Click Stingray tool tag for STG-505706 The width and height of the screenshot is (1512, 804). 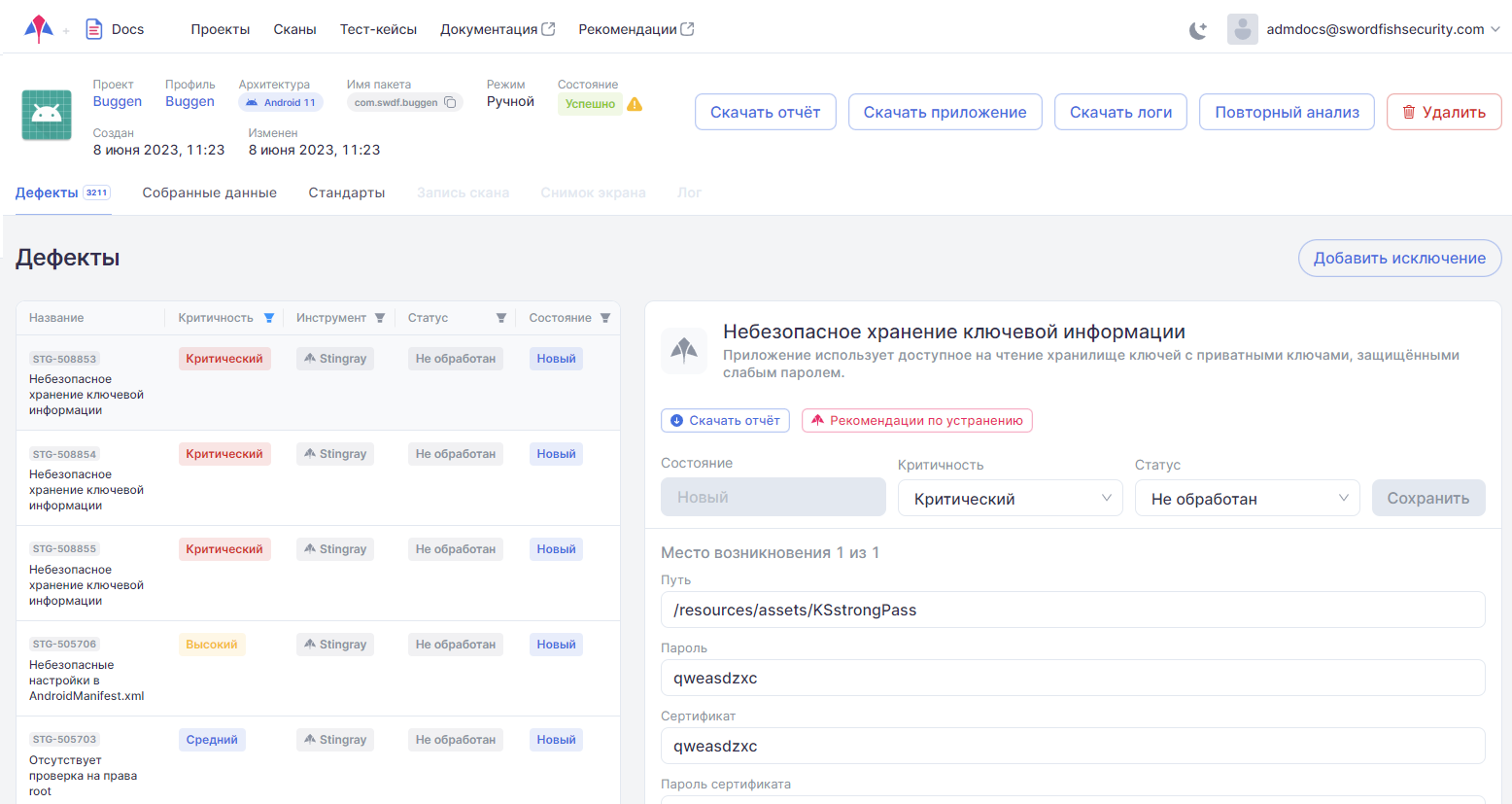(335, 645)
